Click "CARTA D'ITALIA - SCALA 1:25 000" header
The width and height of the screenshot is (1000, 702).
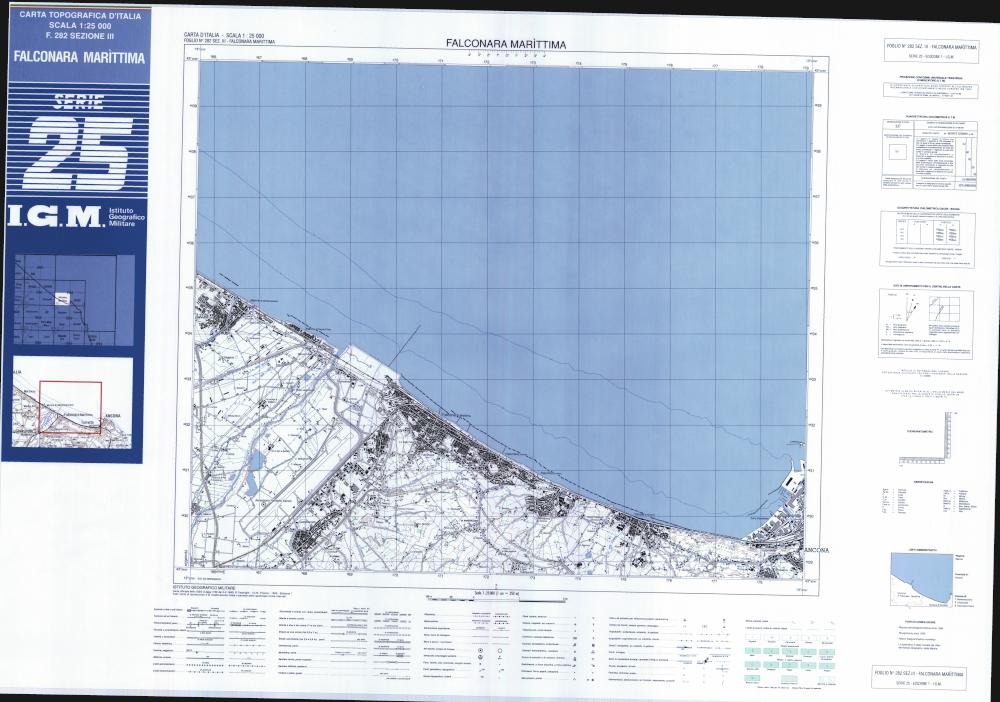point(224,35)
